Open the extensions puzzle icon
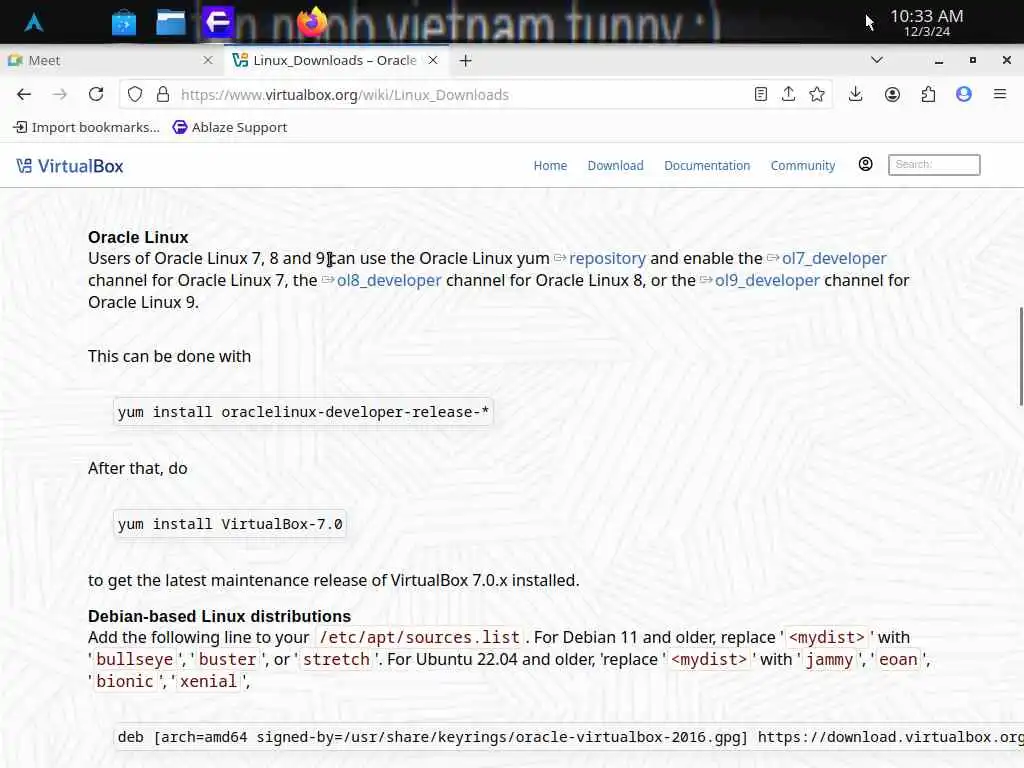The height and width of the screenshot is (768, 1024). (928, 95)
